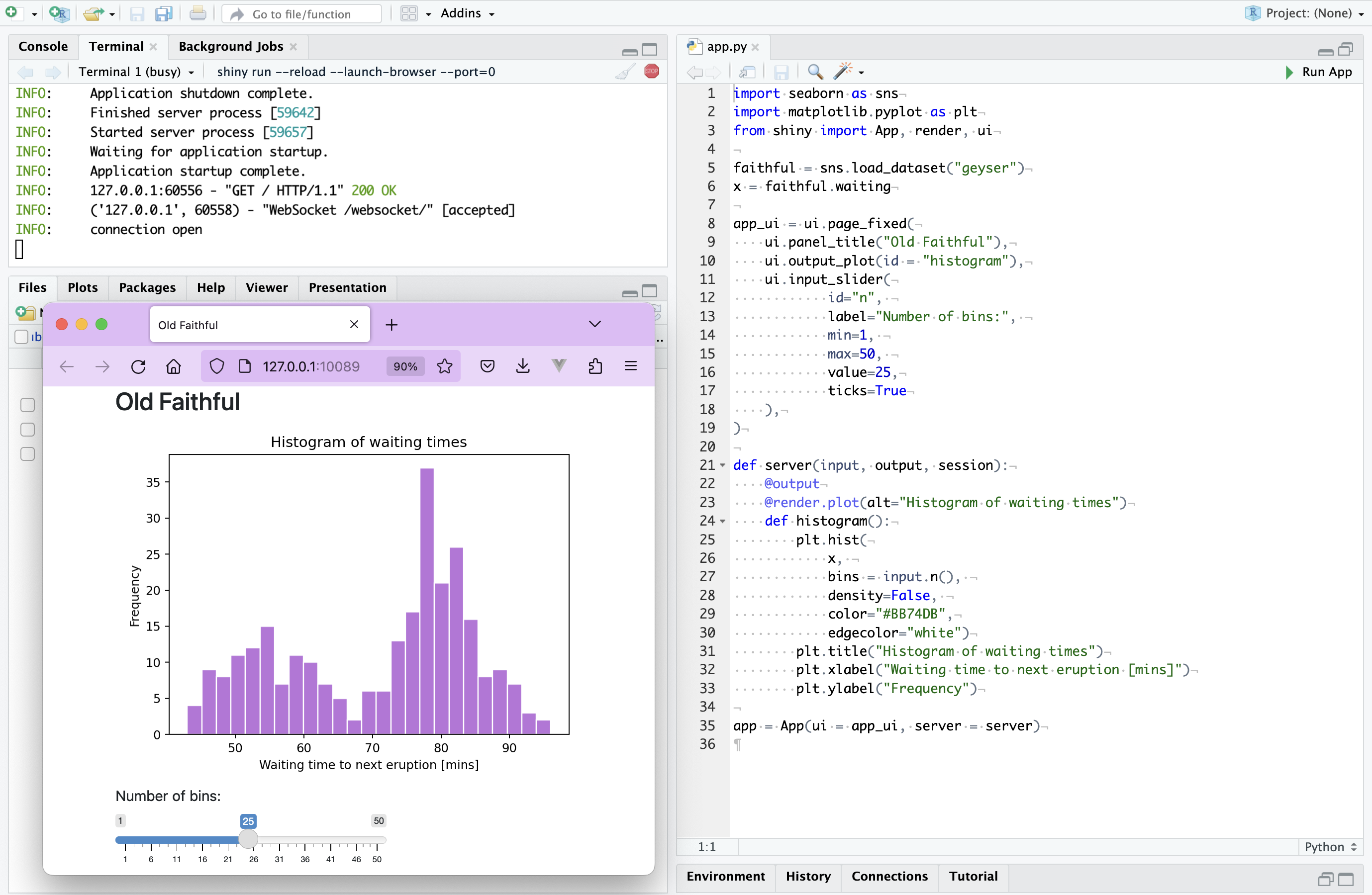Toggle the tracking protection shield

tap(217, 366)
